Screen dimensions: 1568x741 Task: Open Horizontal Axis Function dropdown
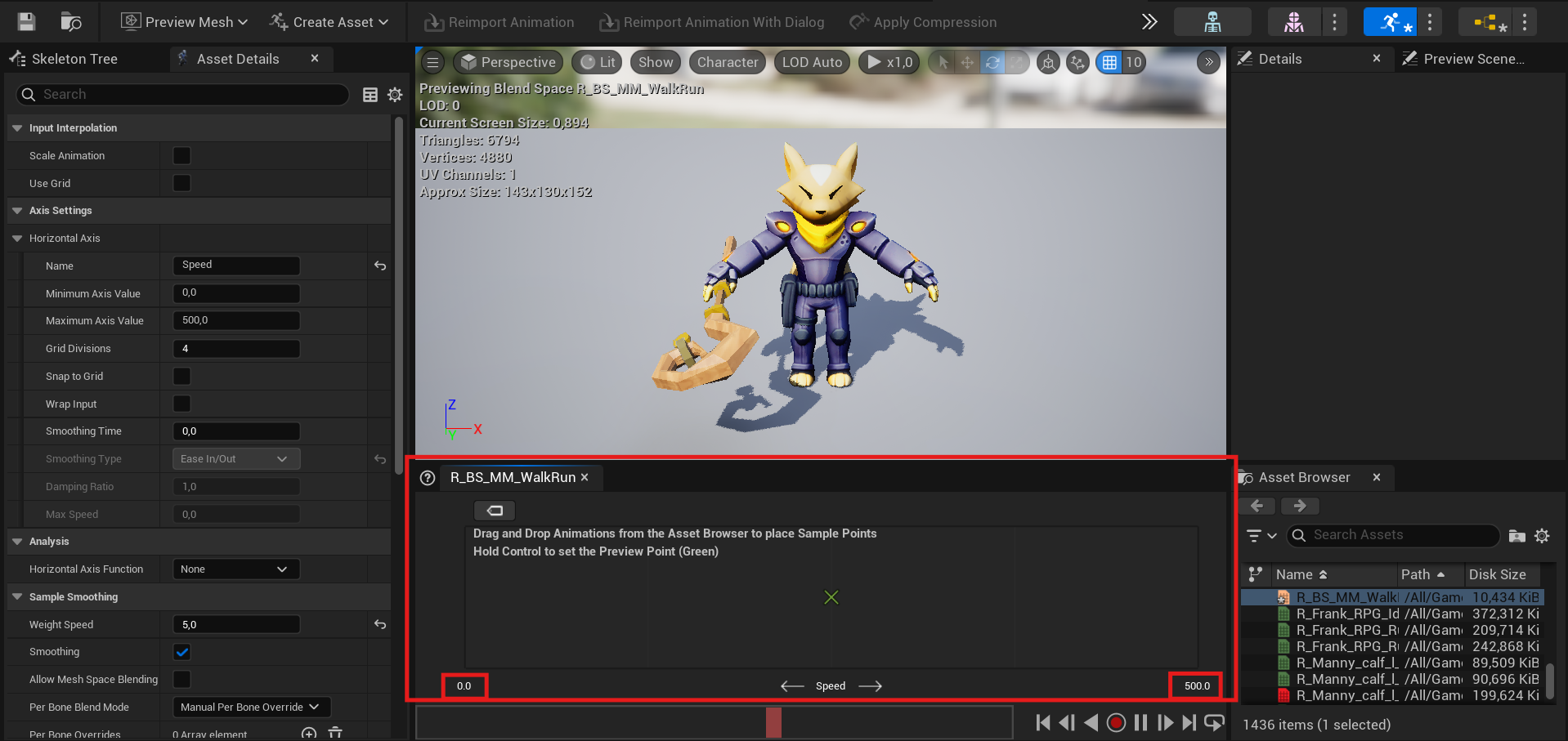236,569
